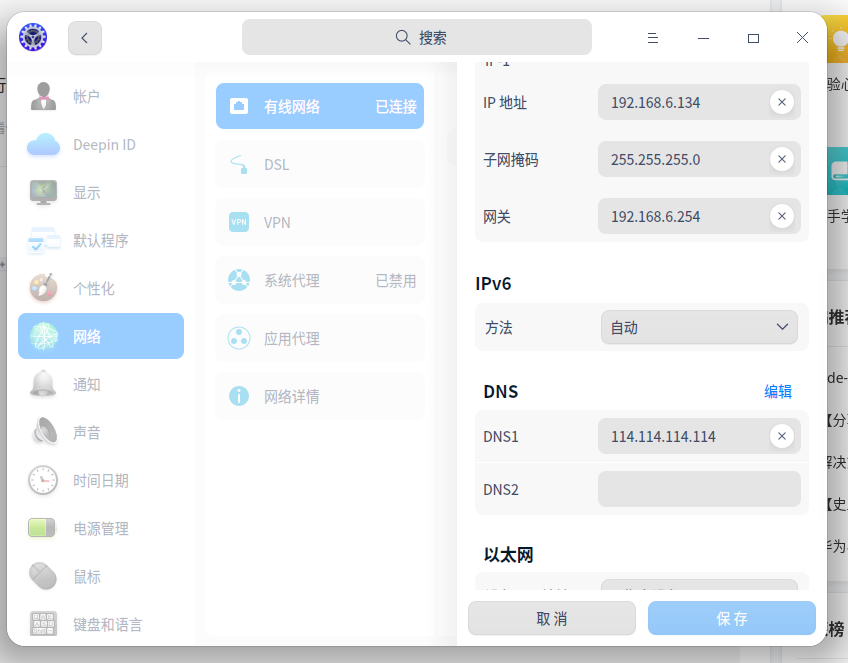The image size is (848, 663).
Task: Click the 系统代理 proxy icon
Action: [x=239, y=280]
